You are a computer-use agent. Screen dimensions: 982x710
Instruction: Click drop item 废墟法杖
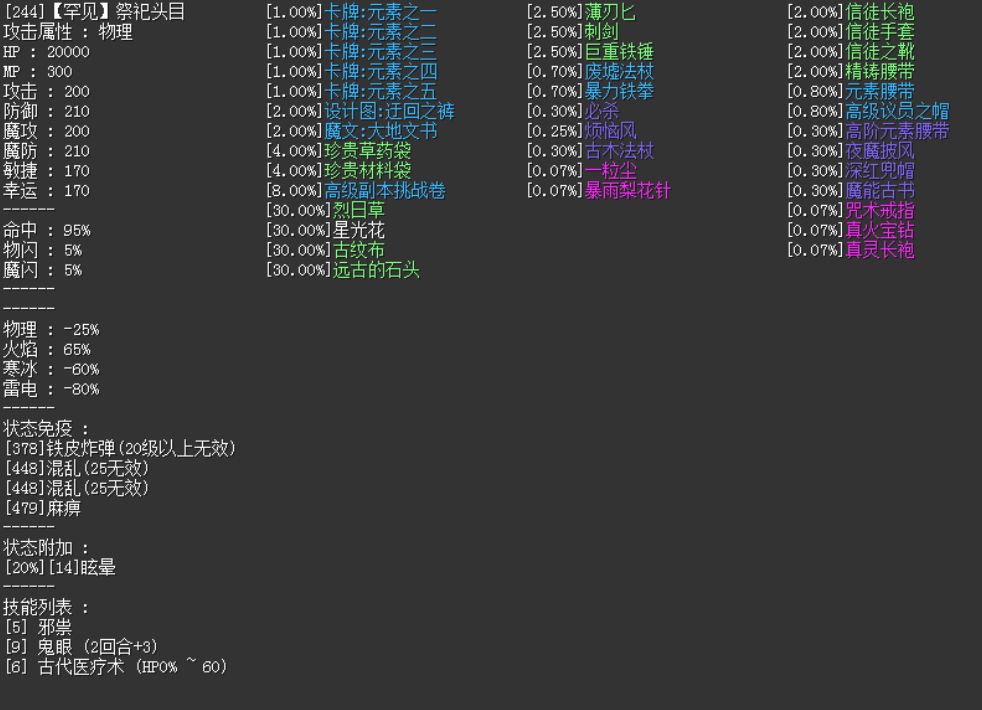(619, 72)
